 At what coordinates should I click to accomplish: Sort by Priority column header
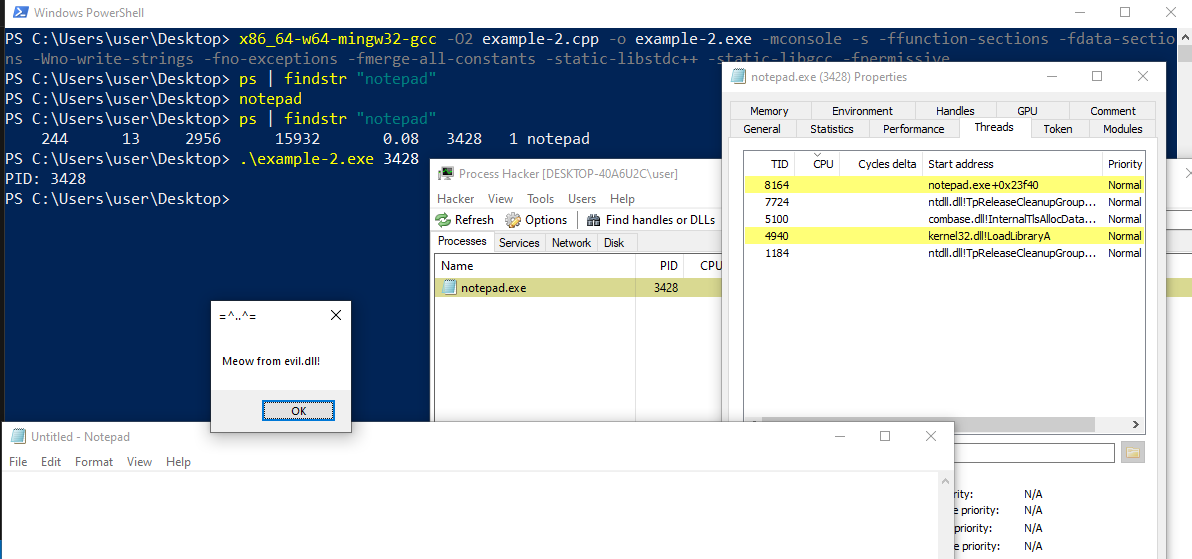pyautogui.click(x=1124, y=164)
